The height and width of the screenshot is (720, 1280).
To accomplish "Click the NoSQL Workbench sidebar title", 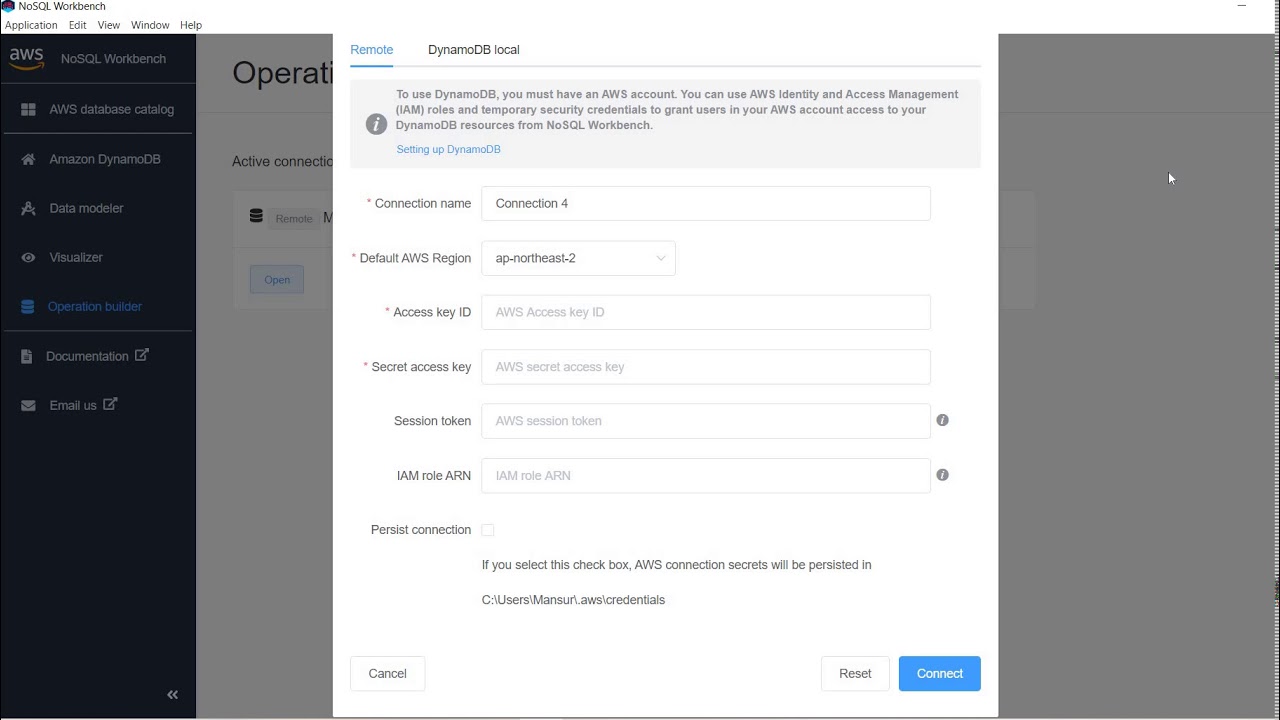I will [113, 59].
